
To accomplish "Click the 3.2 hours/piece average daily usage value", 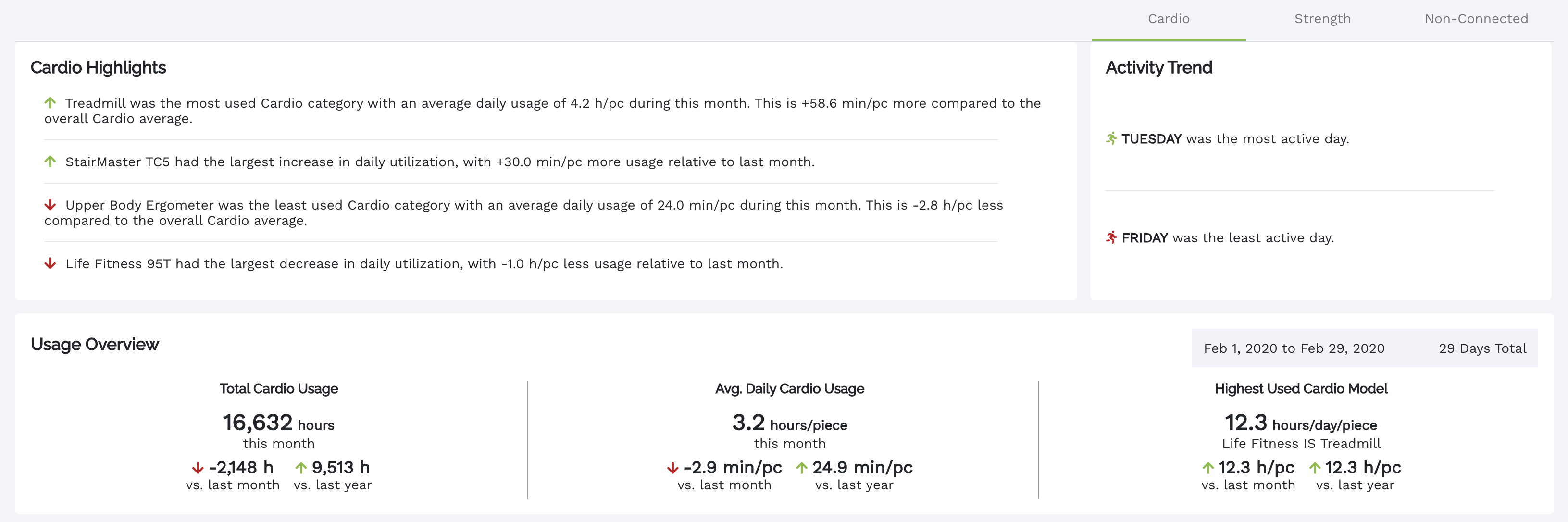I will [789, 423].
